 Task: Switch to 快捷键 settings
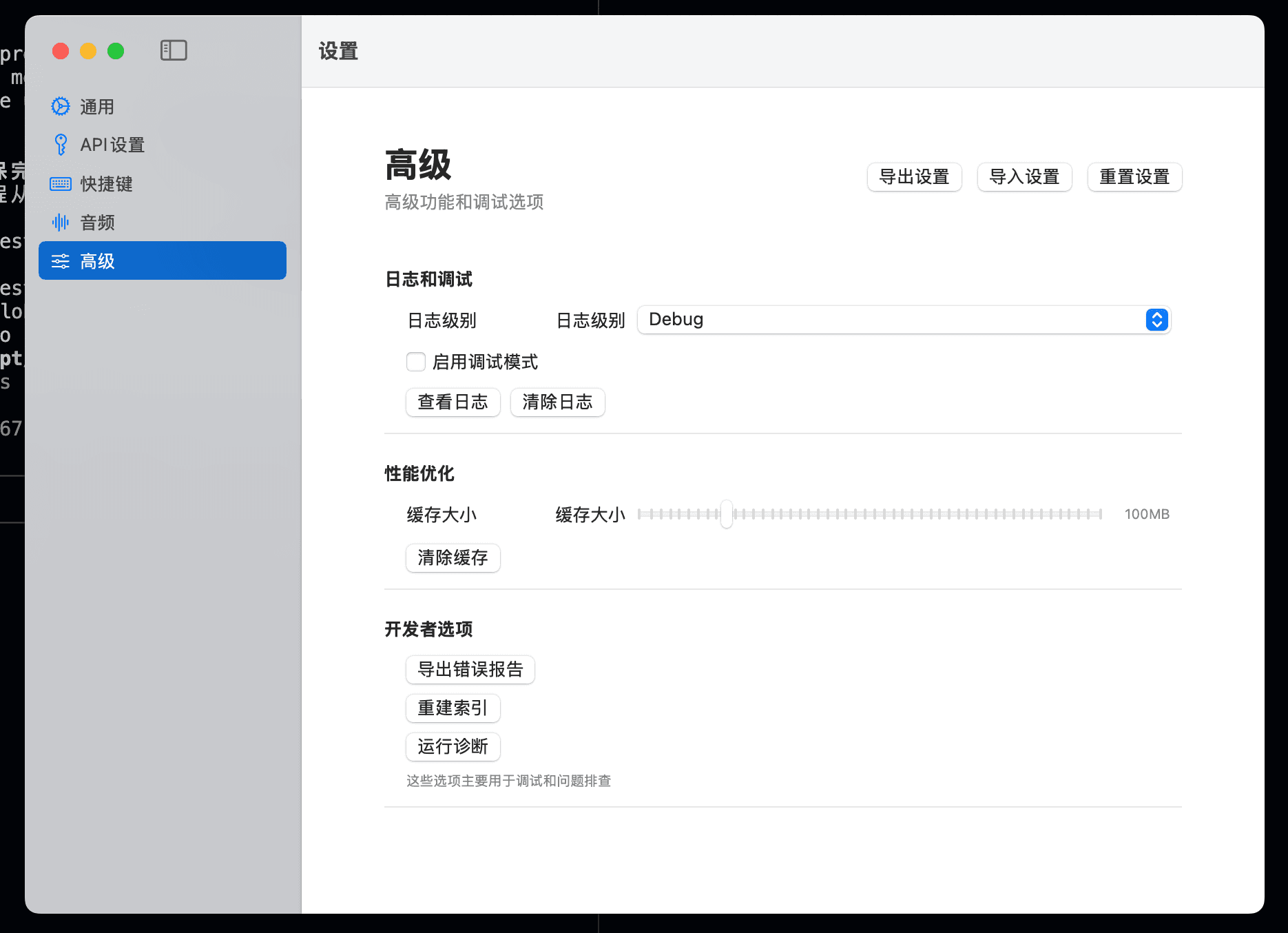pyautogui.click(x=163, y=183)
